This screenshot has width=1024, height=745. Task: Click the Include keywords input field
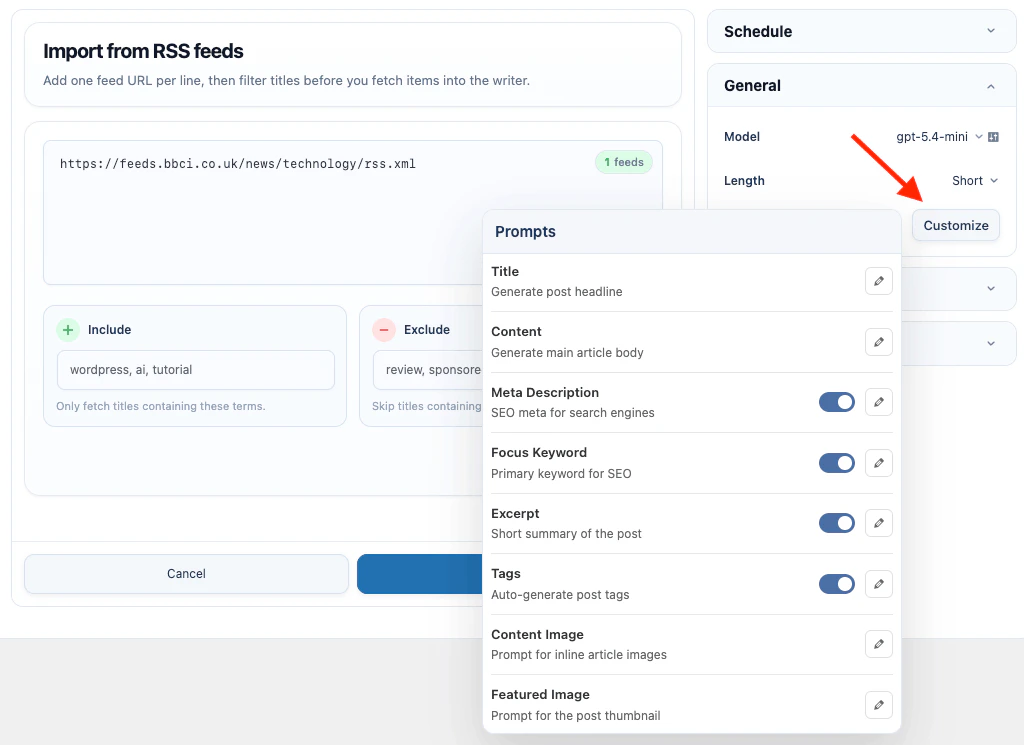[x=196, y=370]
